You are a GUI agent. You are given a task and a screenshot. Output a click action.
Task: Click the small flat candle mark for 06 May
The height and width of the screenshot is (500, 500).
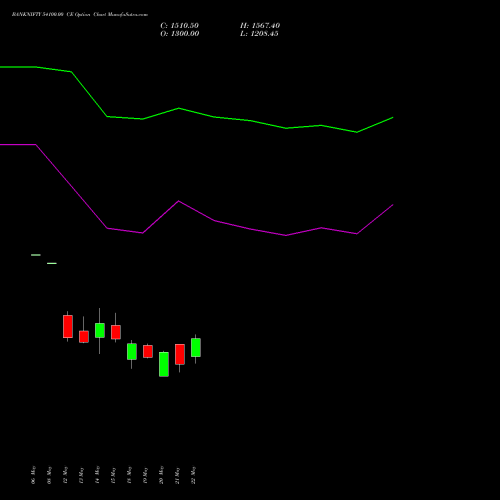(x=36, y=255)
